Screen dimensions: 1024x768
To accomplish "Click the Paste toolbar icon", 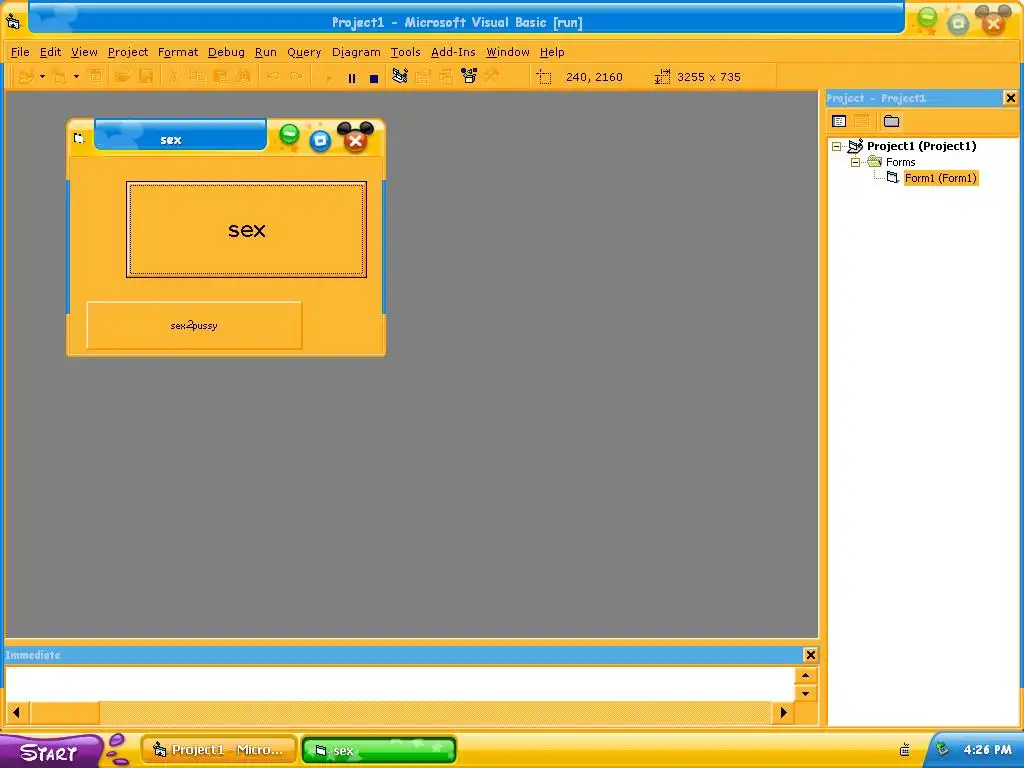I will 221,76.
